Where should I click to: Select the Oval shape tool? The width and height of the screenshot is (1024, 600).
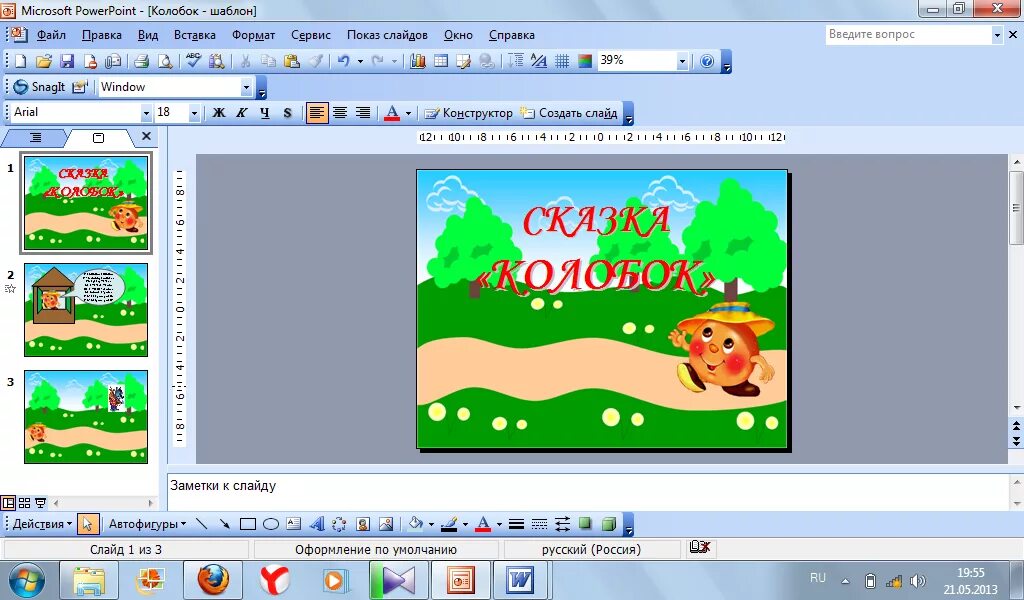(269, 523)
